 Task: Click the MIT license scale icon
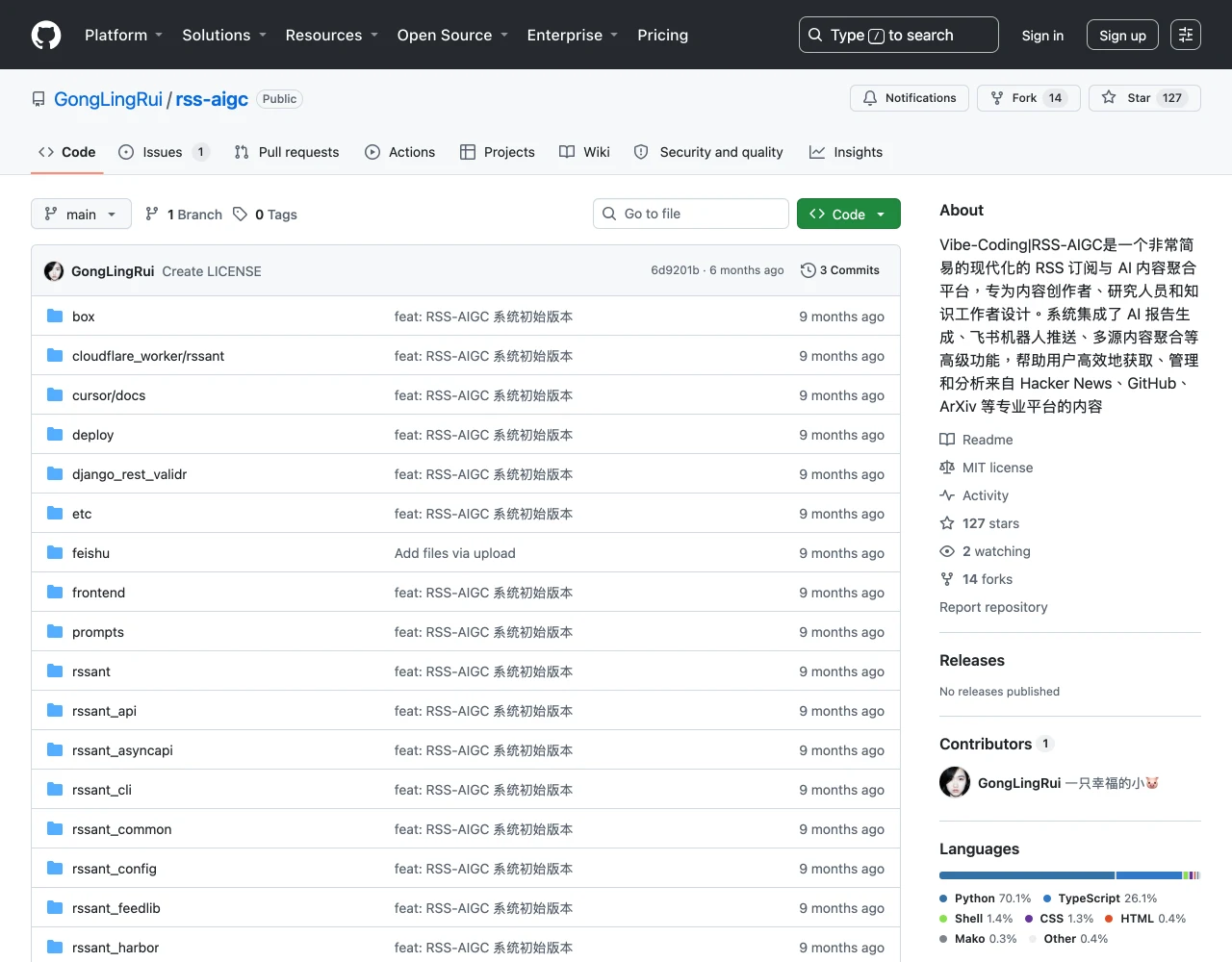[x=947, y=468]
